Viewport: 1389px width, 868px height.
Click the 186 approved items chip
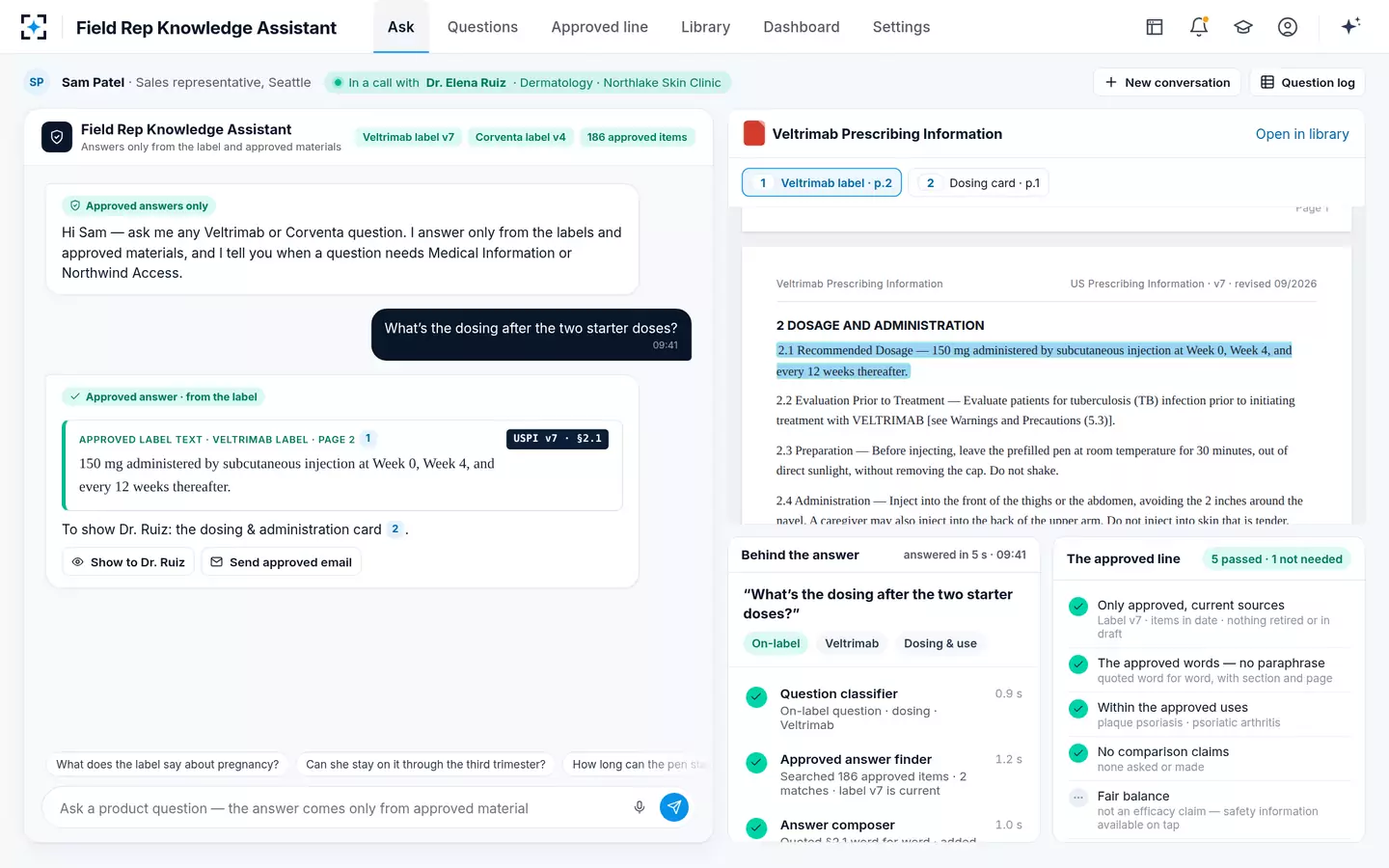[638, 137]
